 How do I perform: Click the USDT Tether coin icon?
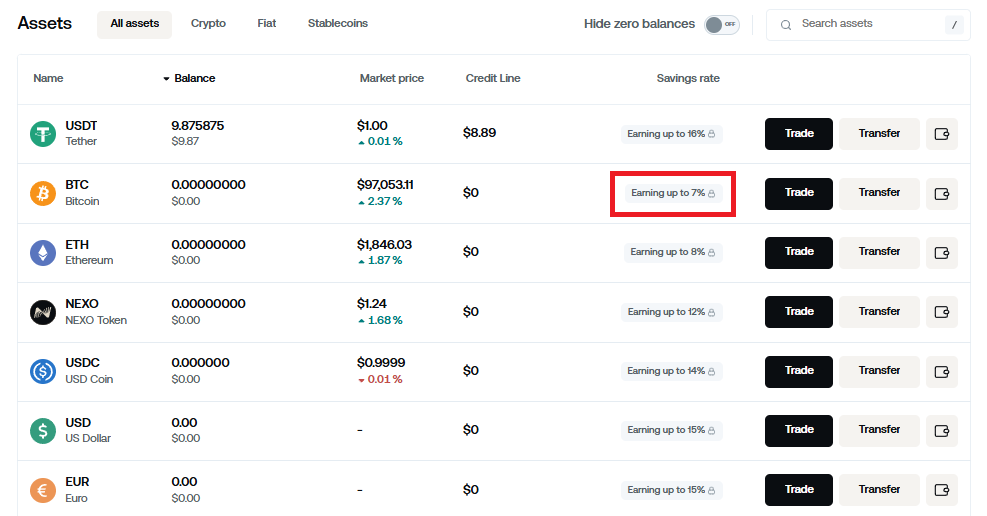43,134
